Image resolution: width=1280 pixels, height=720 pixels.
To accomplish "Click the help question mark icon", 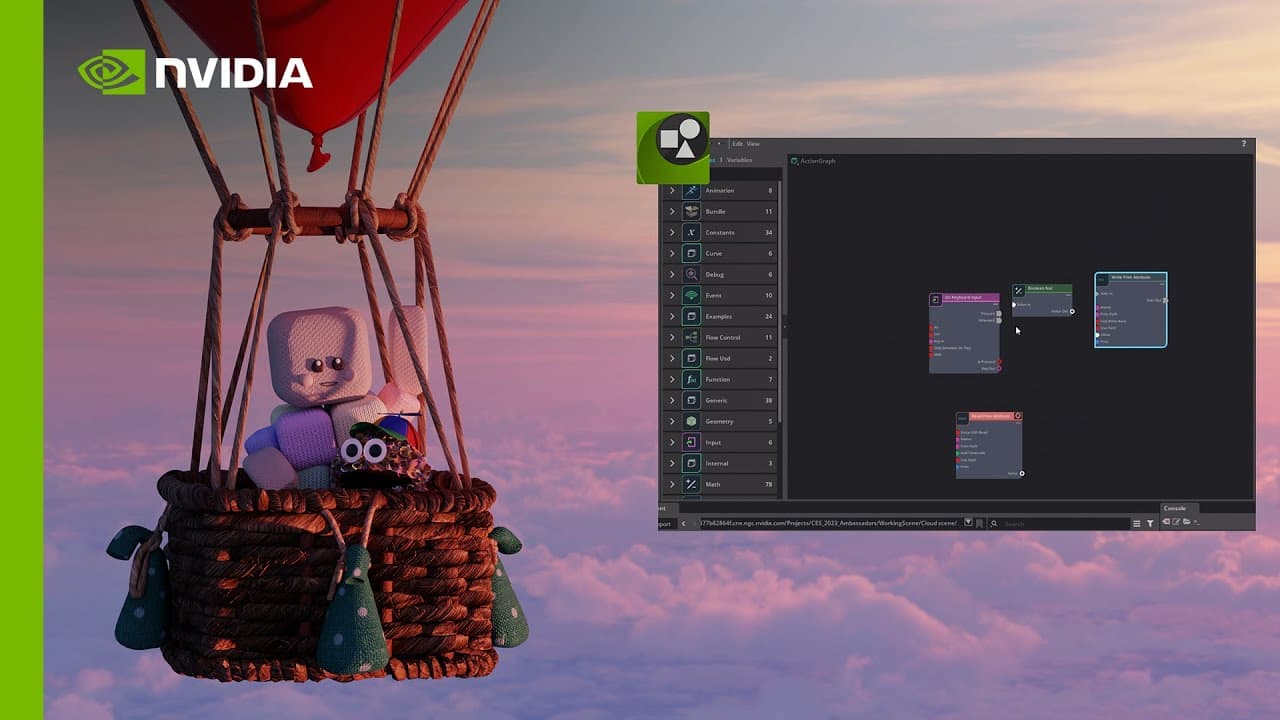I will [1245, 144].
